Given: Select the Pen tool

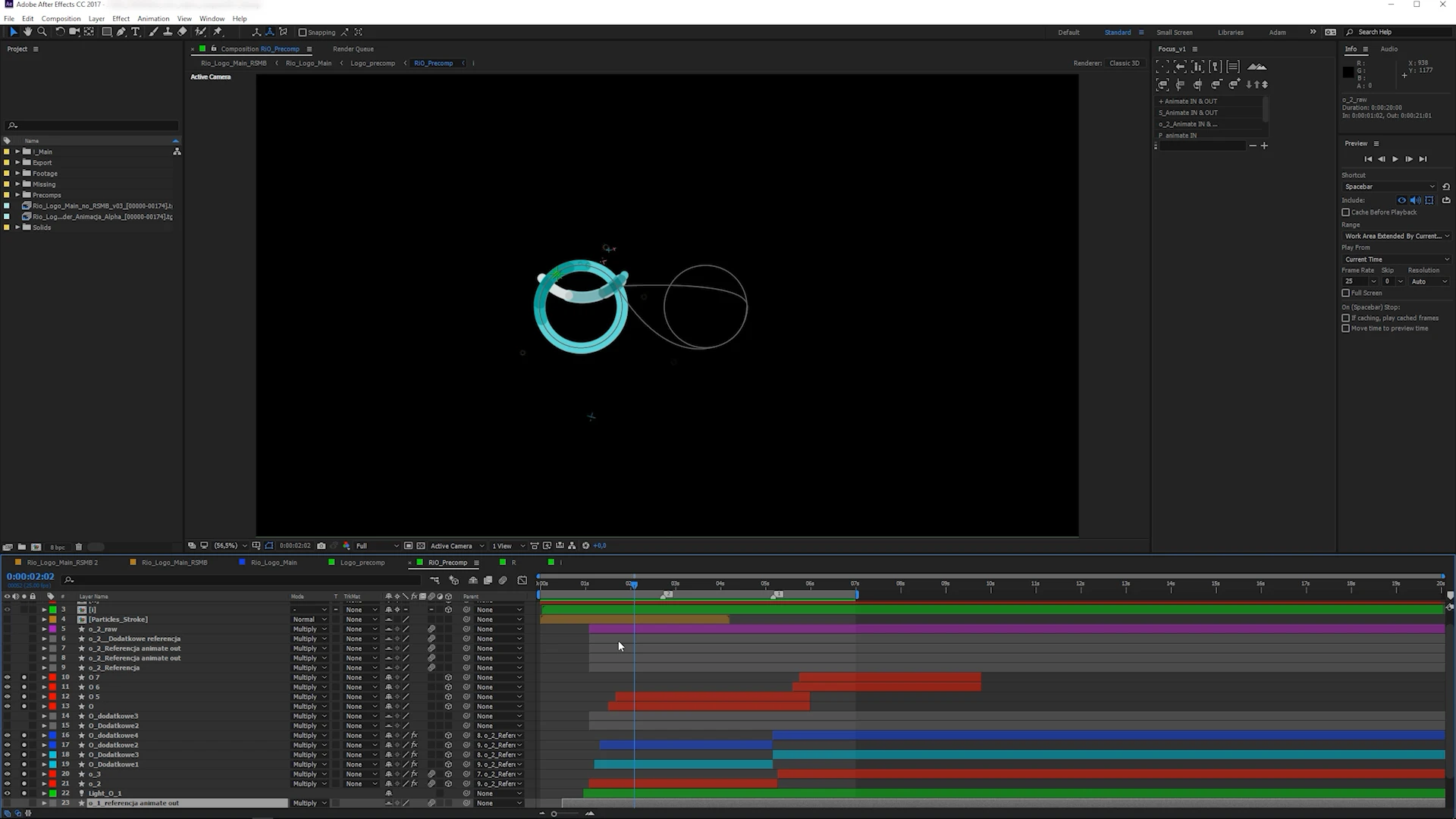Looking at the screenshot, I should 121,32.
